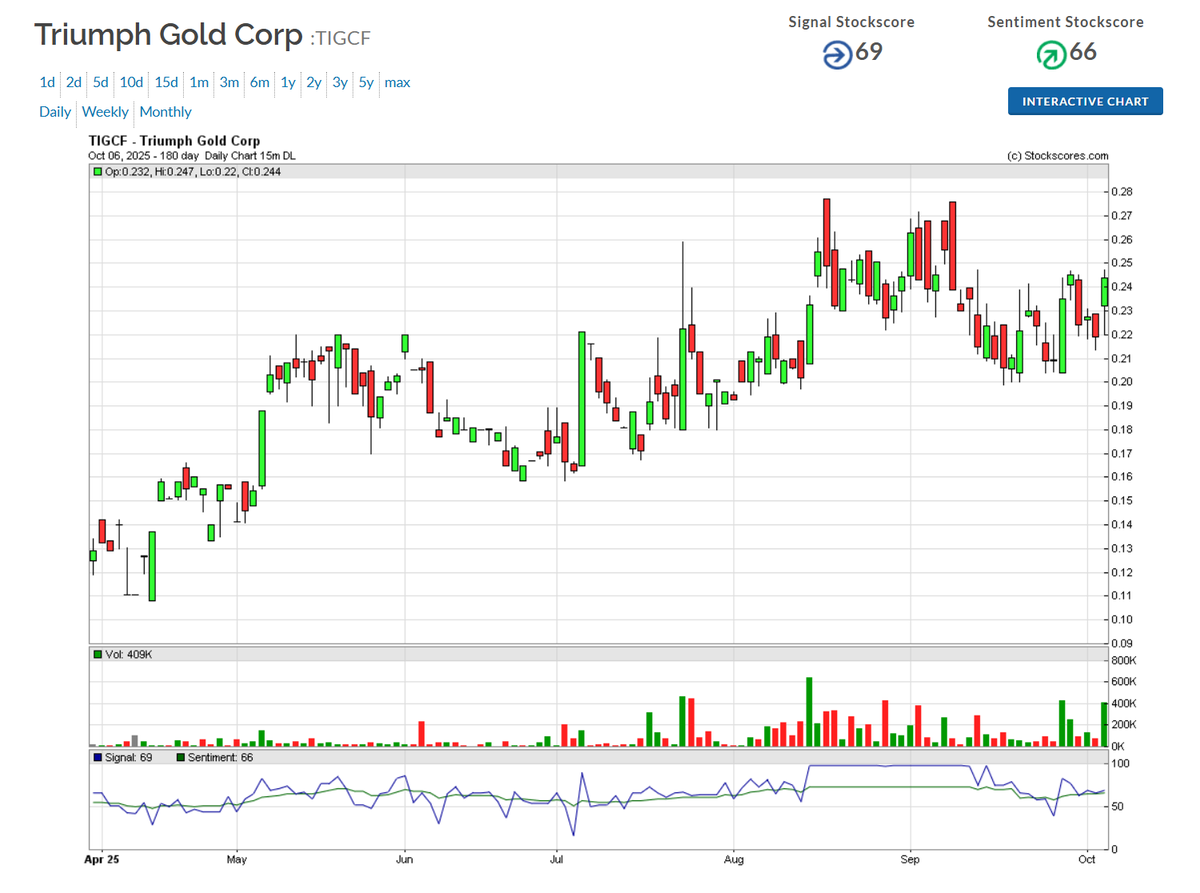
Task: Click the 0.09 price axis label
Action: coord(1122,643)
